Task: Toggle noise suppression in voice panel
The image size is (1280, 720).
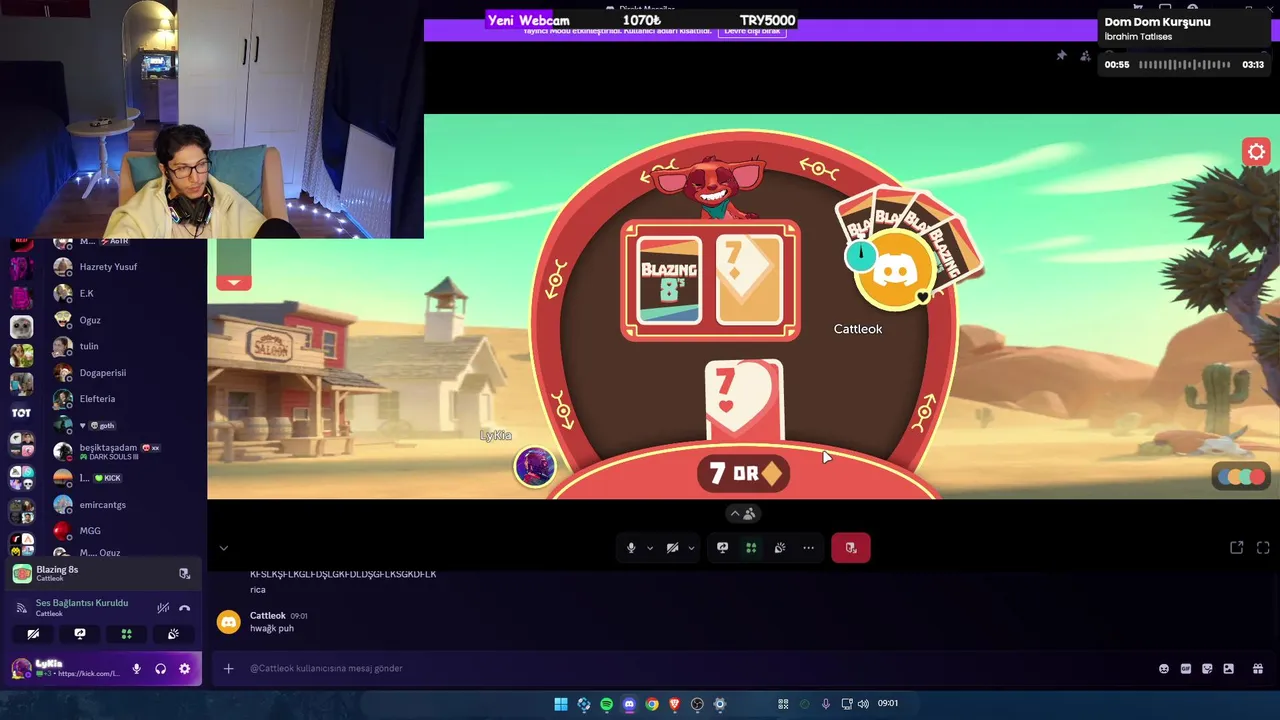Action: 163,608
